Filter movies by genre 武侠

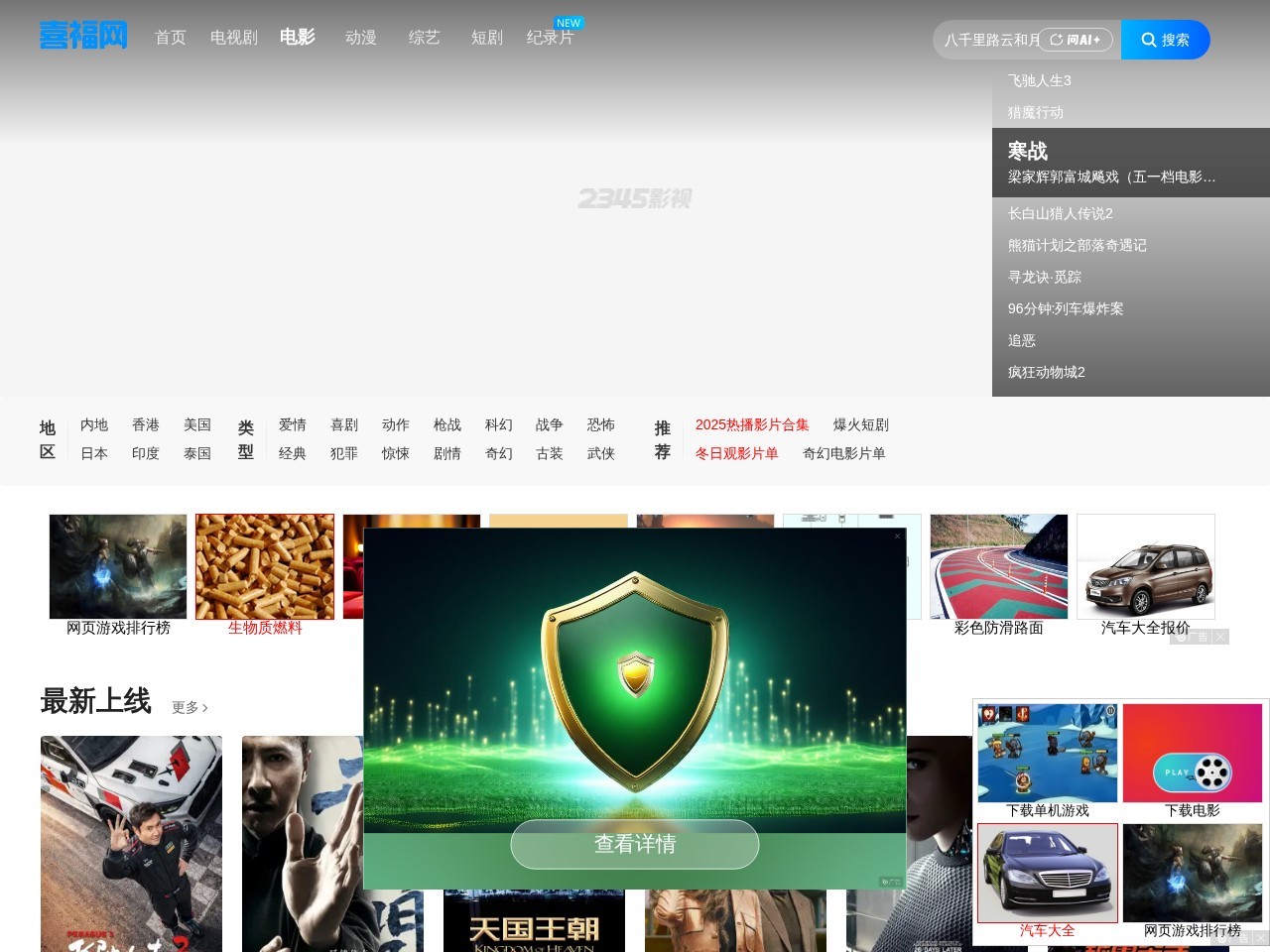601,453
